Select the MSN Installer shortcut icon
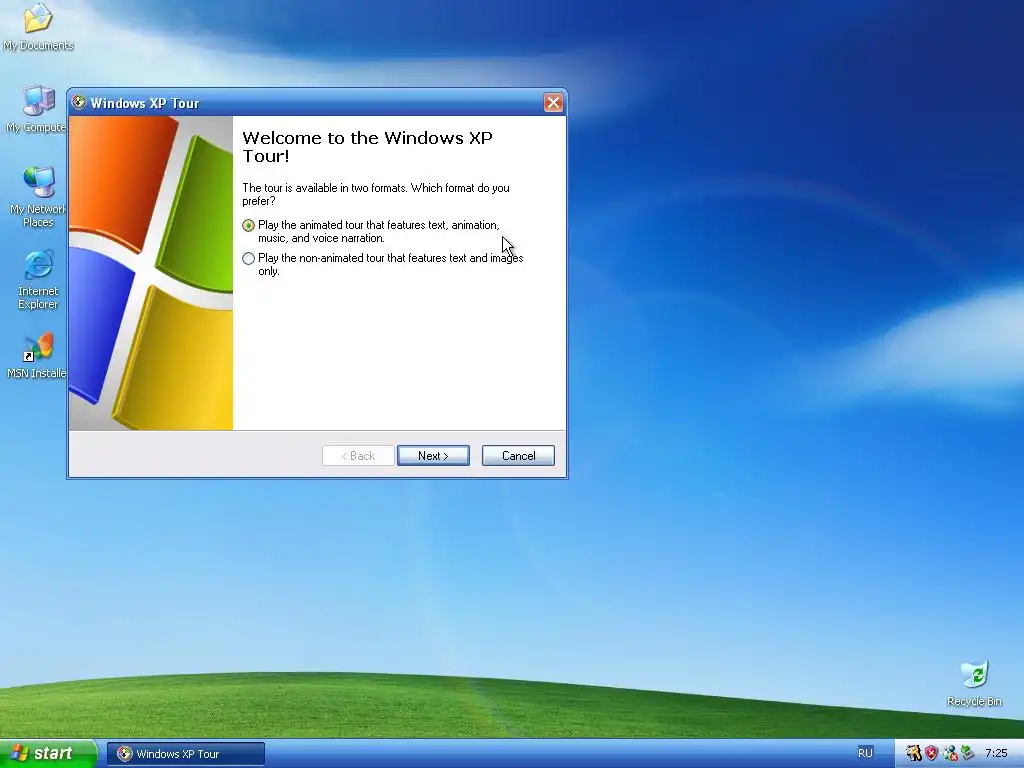This screenshot has width=1024, height=768. [x=38, y=347]
